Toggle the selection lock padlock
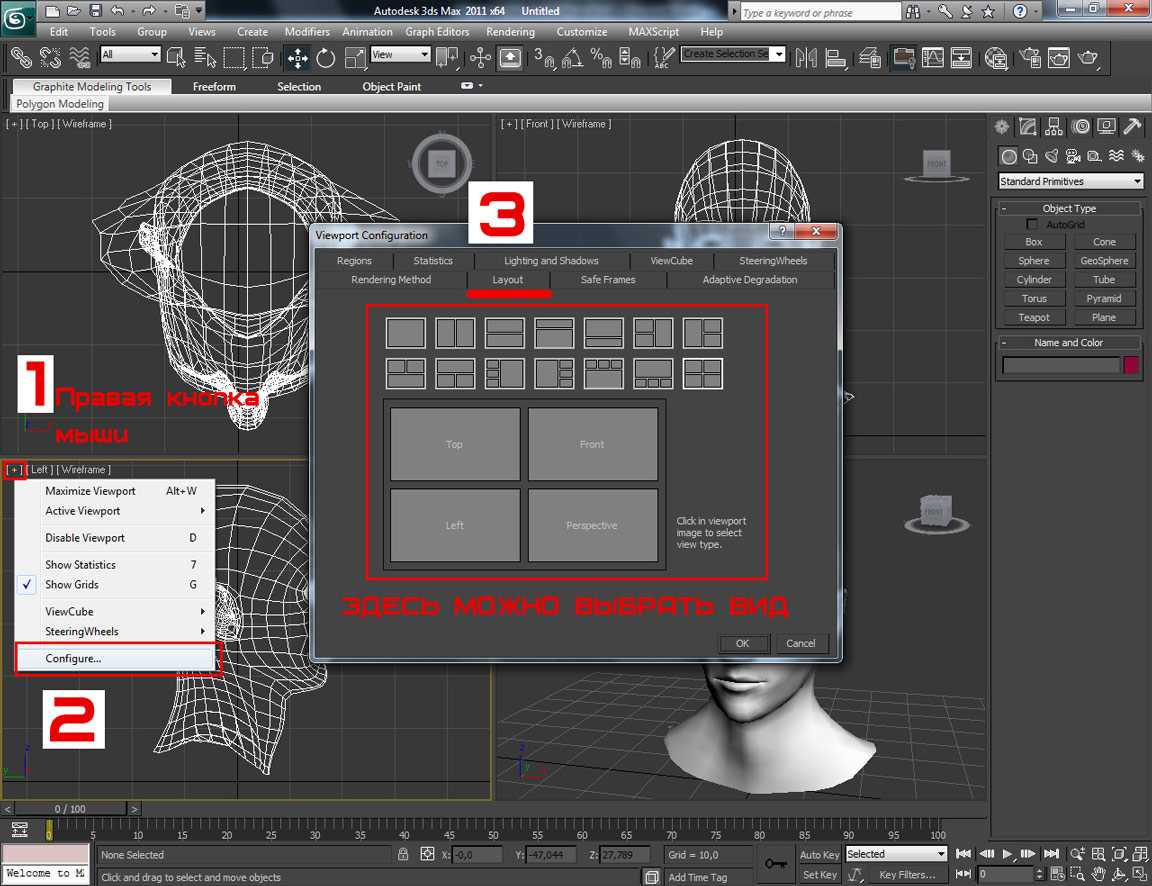Viewport: 1152px width, 886px height. (403, 855)
